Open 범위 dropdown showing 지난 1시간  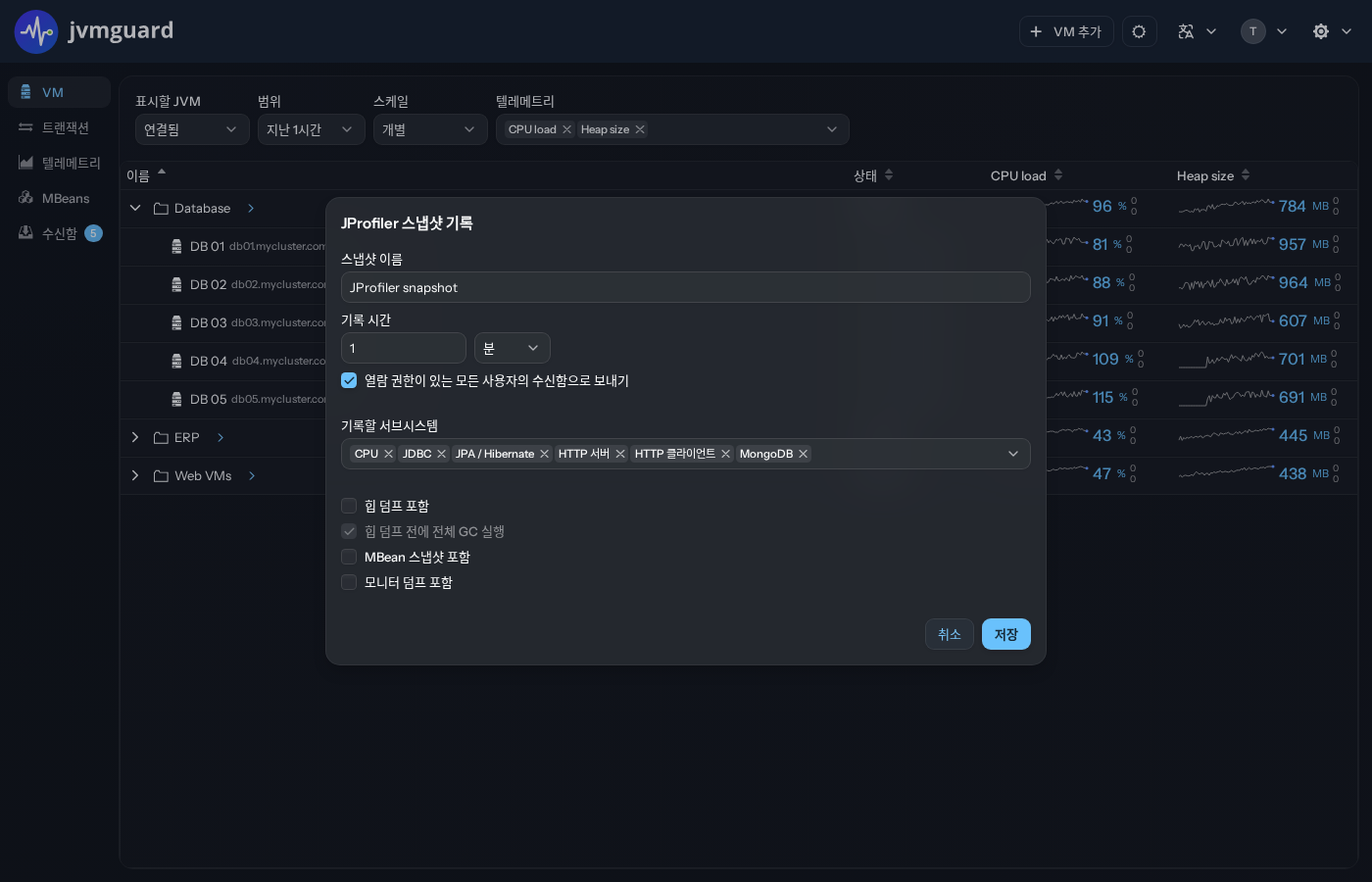[x=312, y=129]
